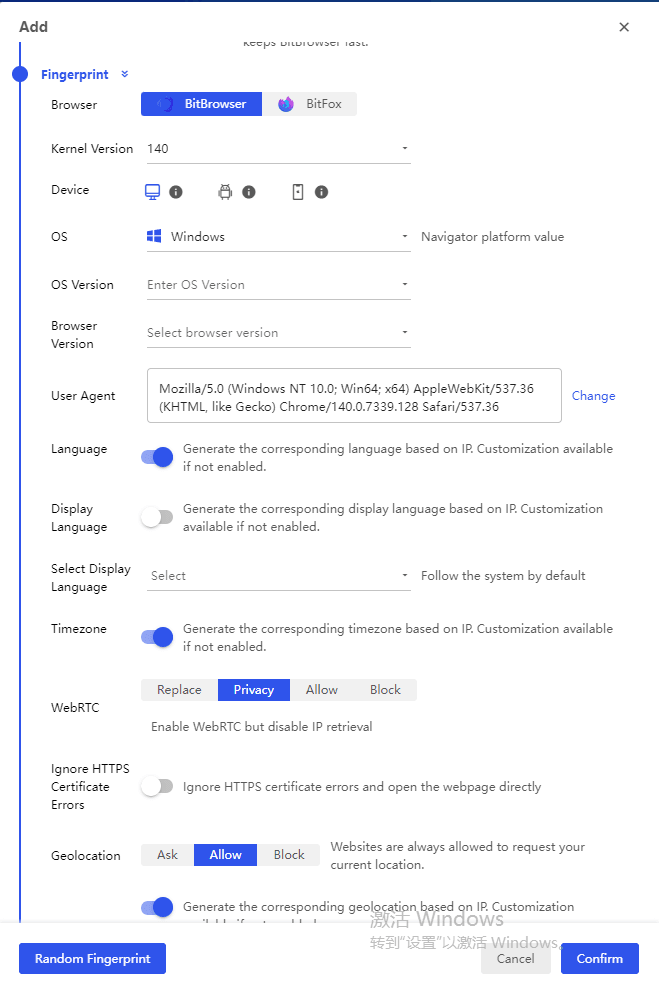Toggle Ignore HTTPS Certificate Errors switch
Screen dimensions: 659x991
tap(157, 787)
